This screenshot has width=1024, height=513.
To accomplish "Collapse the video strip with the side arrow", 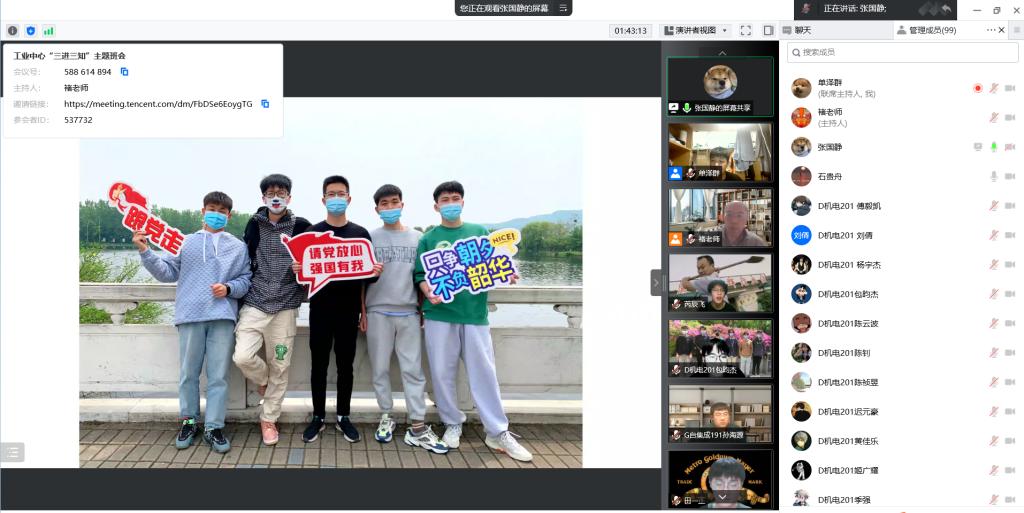I will 656,282.
